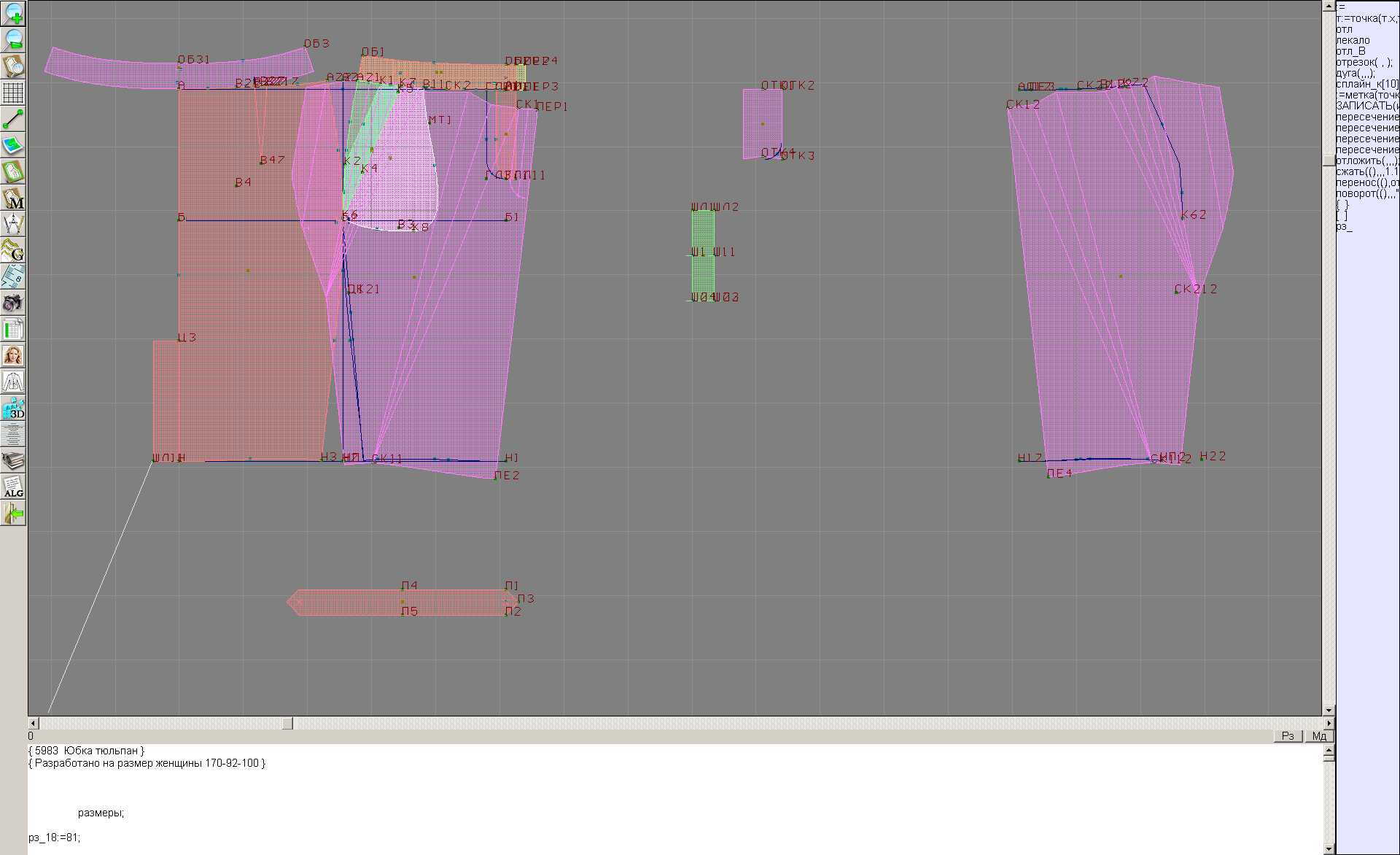Click the camera snapshot icon
The image size is (1400, 855).
[13, 303]
